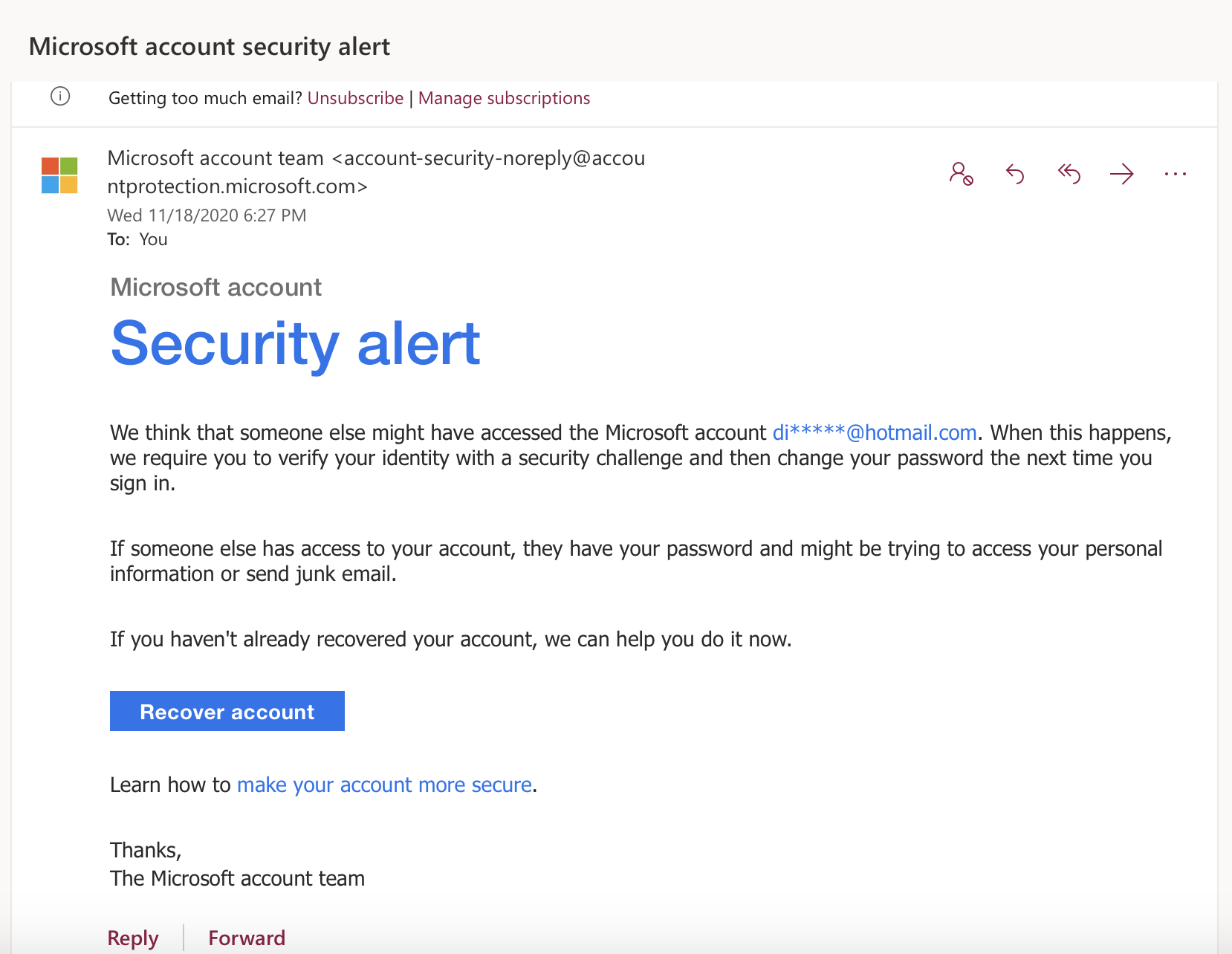Follow the make your account more secure link

pyautogui.click(x=384, y=785)
